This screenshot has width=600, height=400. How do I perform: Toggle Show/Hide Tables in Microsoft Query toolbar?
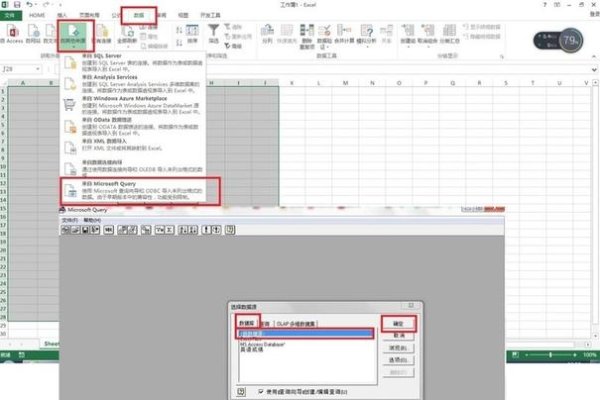coord(122,230)
